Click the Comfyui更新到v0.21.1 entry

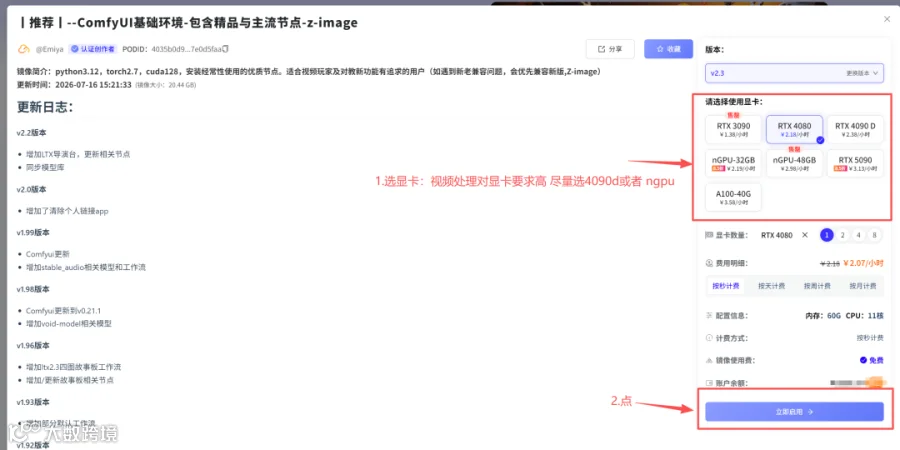click(x=63, y=311)
